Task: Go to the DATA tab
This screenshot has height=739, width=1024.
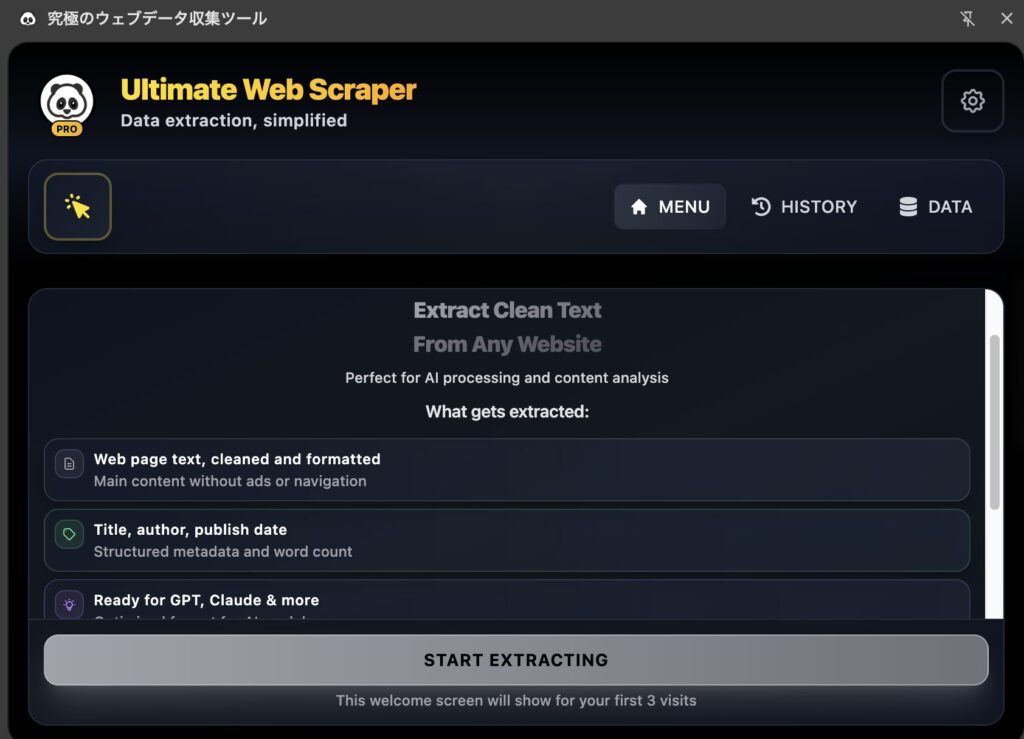Action: 935,207
